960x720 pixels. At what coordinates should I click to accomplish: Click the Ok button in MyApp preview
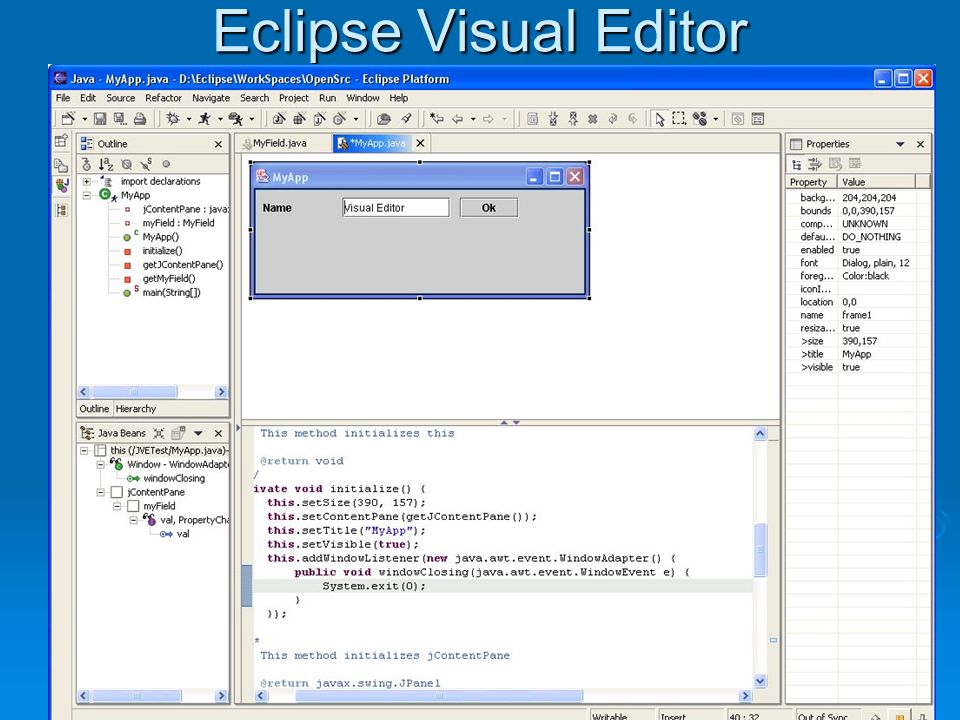489,208
